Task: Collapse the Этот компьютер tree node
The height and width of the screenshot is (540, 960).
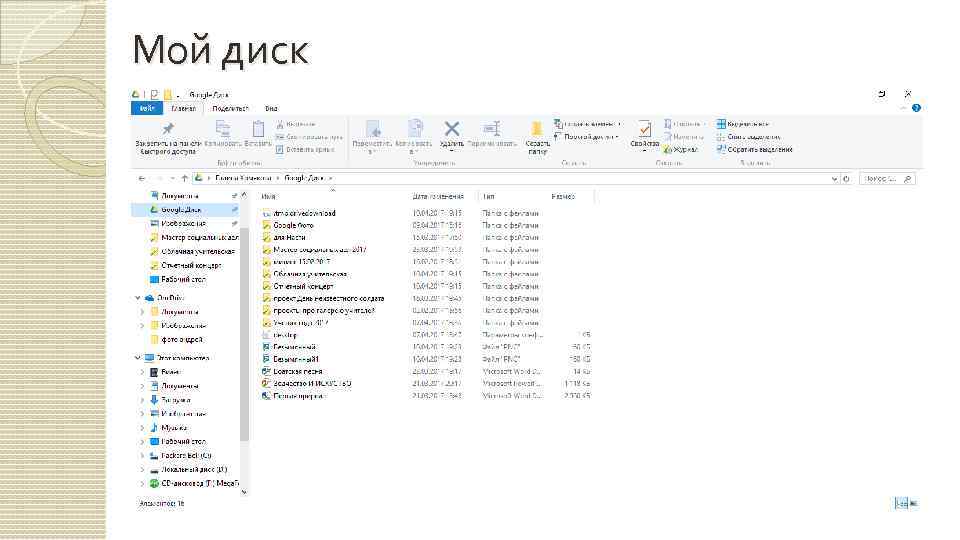Action: [138, 358]
